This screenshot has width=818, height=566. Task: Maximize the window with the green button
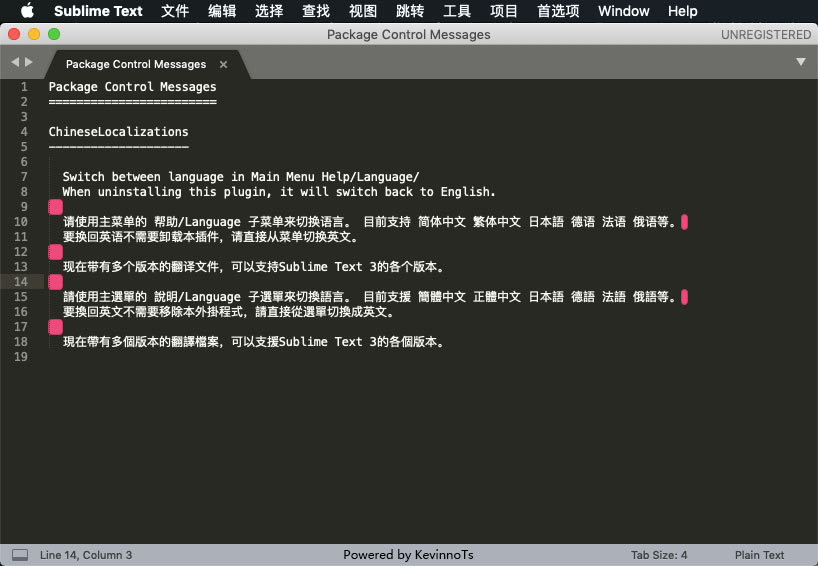point(54,34)
